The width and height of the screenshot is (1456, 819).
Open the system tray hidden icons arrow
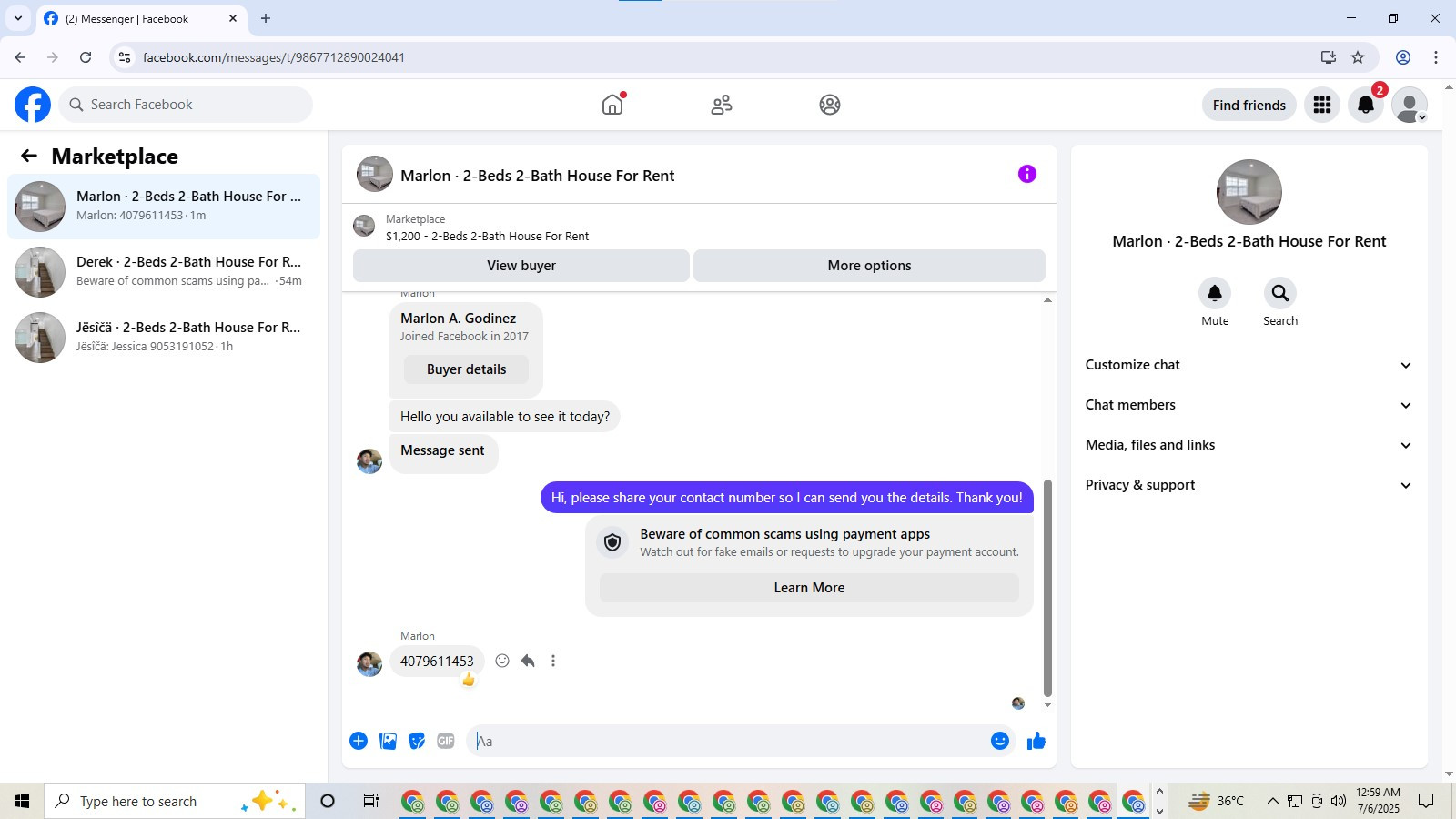click(1272, 801)
